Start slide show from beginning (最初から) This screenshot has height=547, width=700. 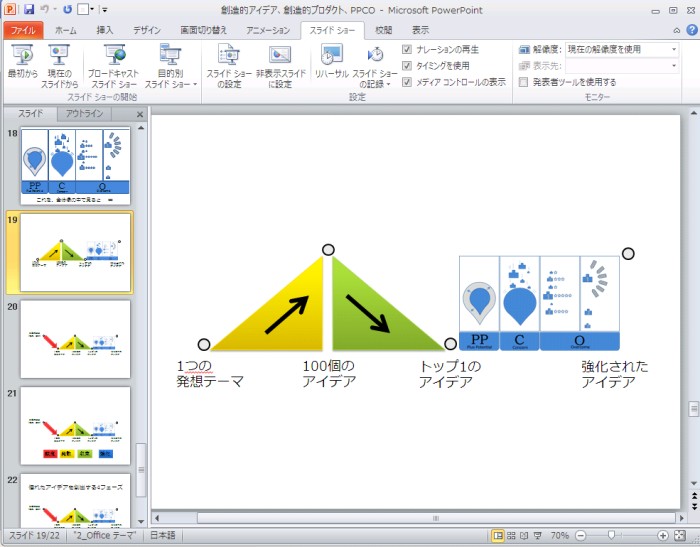click(22, 63)
